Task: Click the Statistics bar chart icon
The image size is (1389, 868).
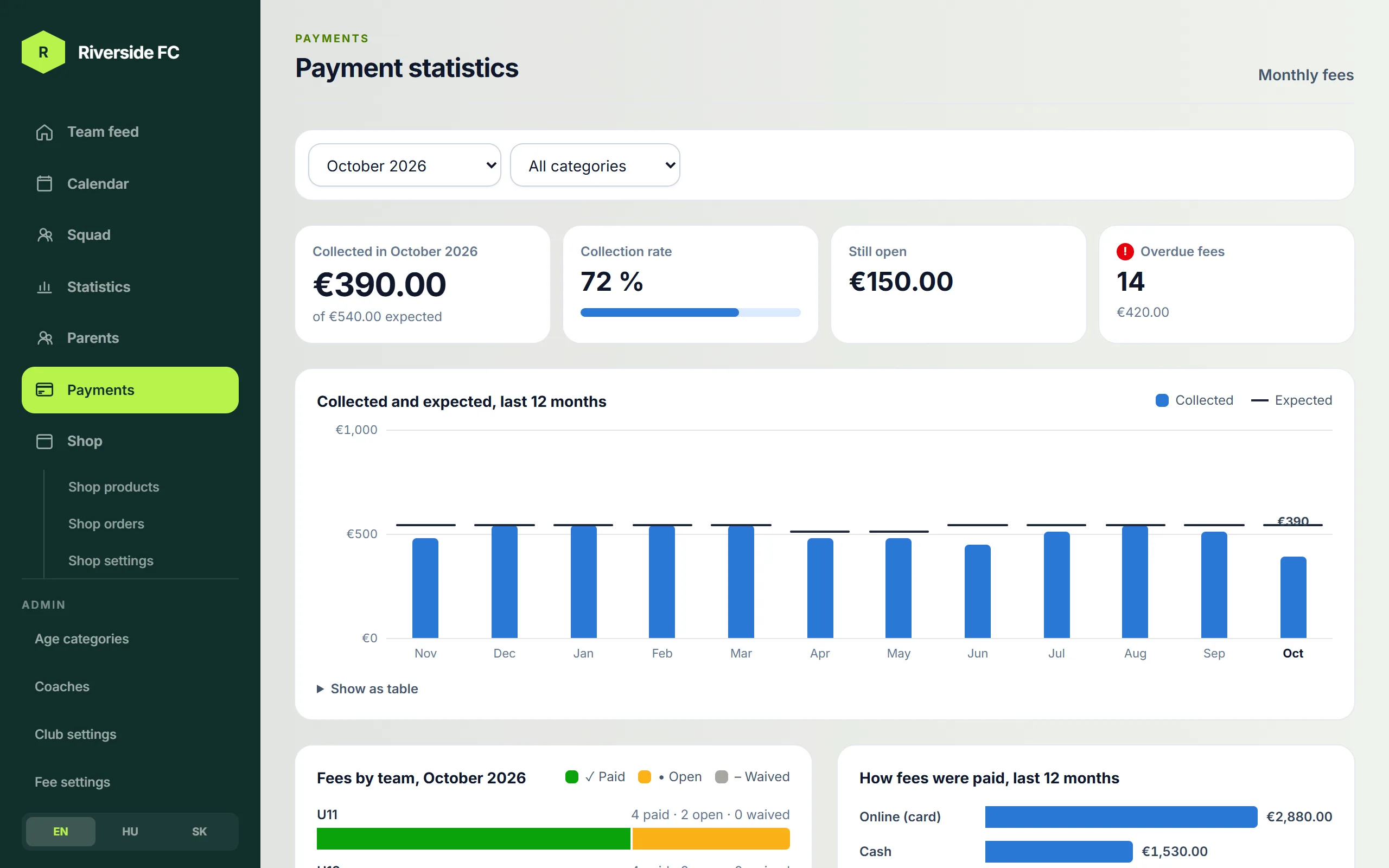Action: click(44, 287)
